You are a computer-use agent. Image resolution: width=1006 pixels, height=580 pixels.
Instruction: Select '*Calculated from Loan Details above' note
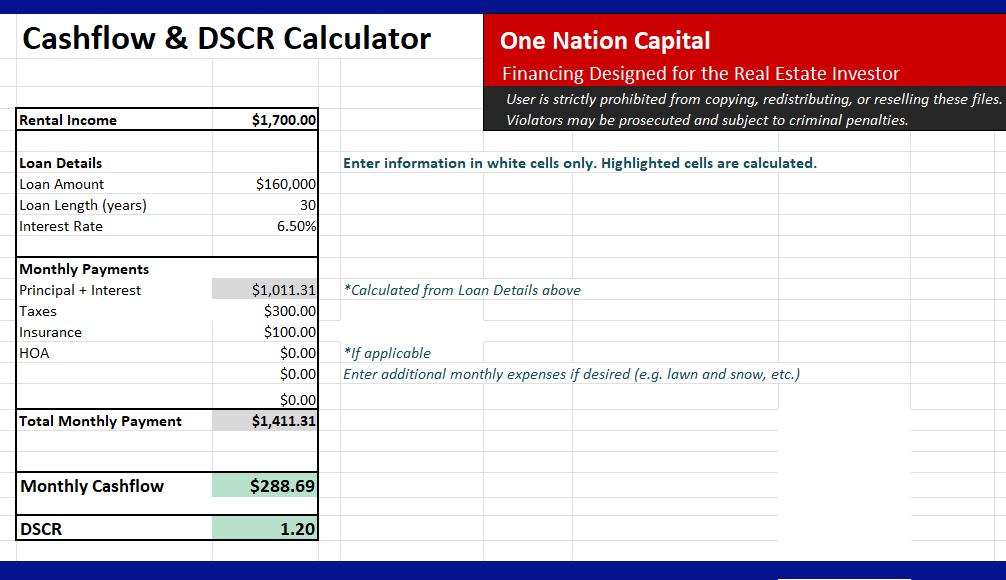[462, 290]
